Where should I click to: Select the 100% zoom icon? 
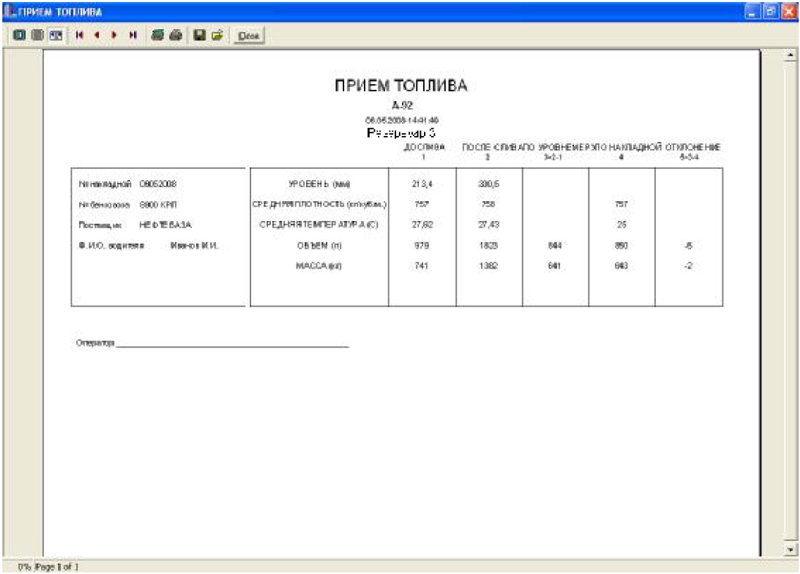tap(38, 35)
